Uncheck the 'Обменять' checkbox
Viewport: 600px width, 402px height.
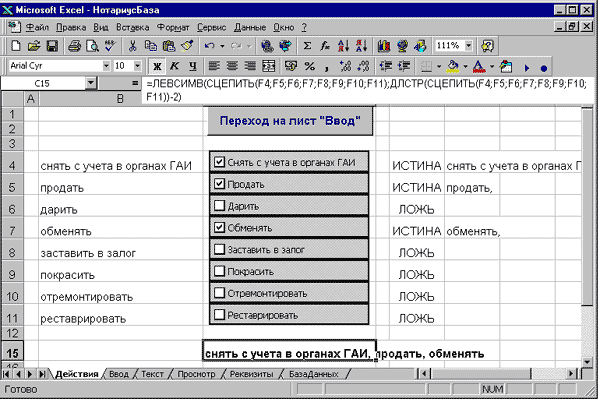tap(219, 227)
